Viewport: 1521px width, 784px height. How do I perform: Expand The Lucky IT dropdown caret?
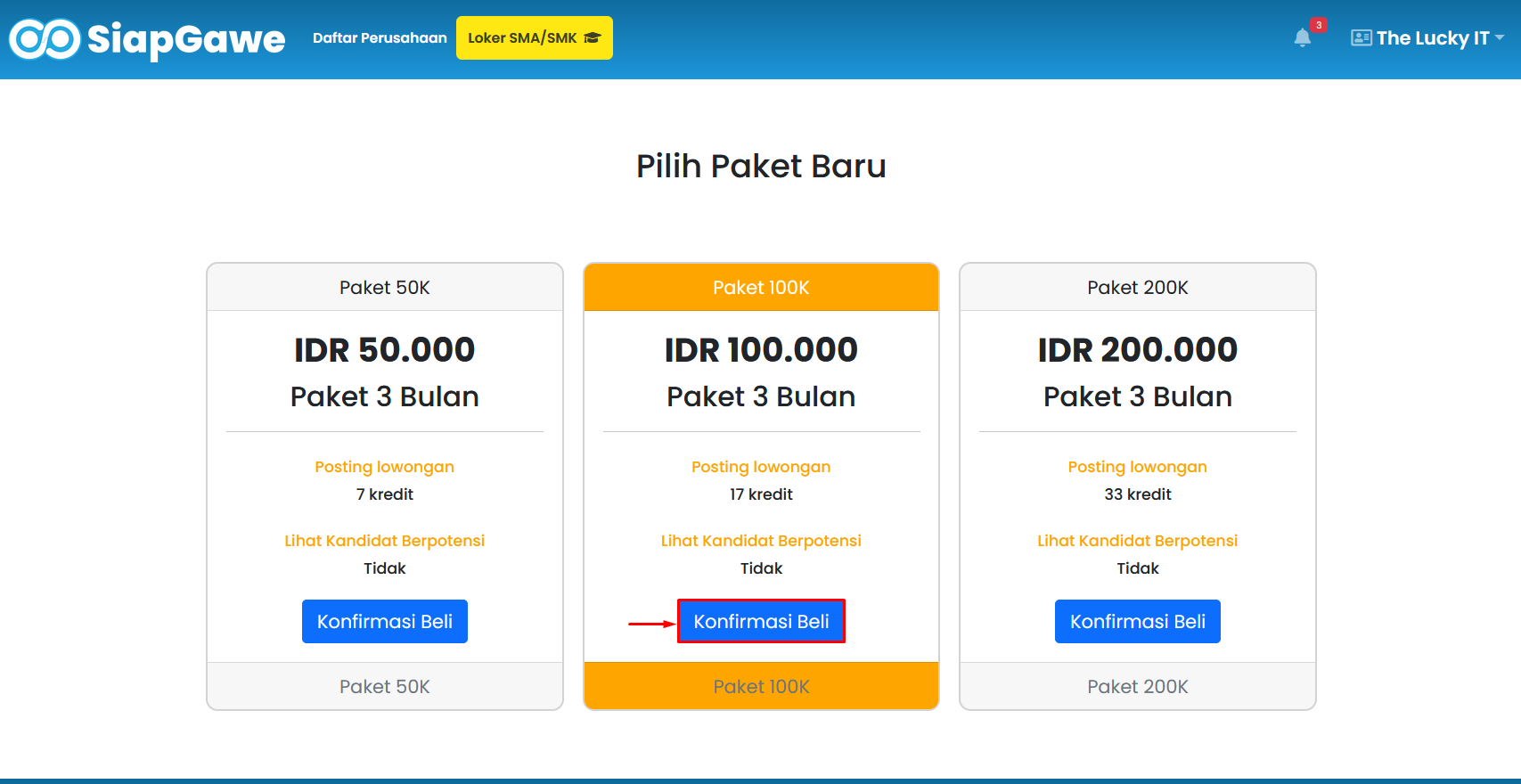coord(1500,37)
